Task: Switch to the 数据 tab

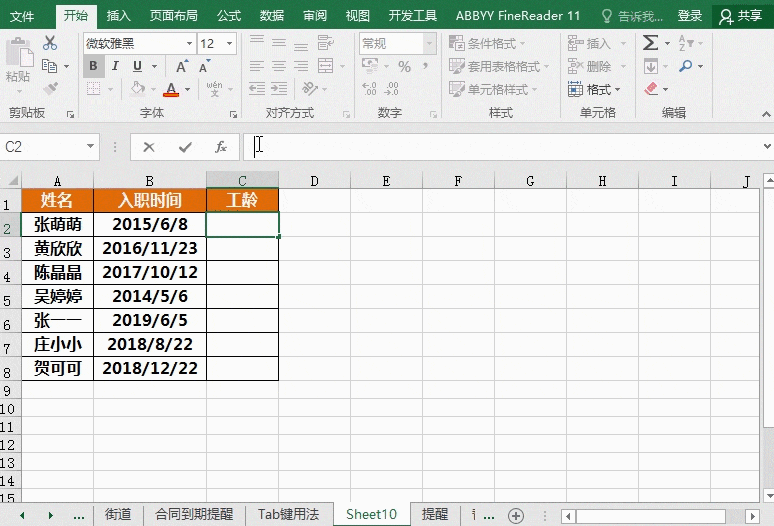Action: pos(271,16)
